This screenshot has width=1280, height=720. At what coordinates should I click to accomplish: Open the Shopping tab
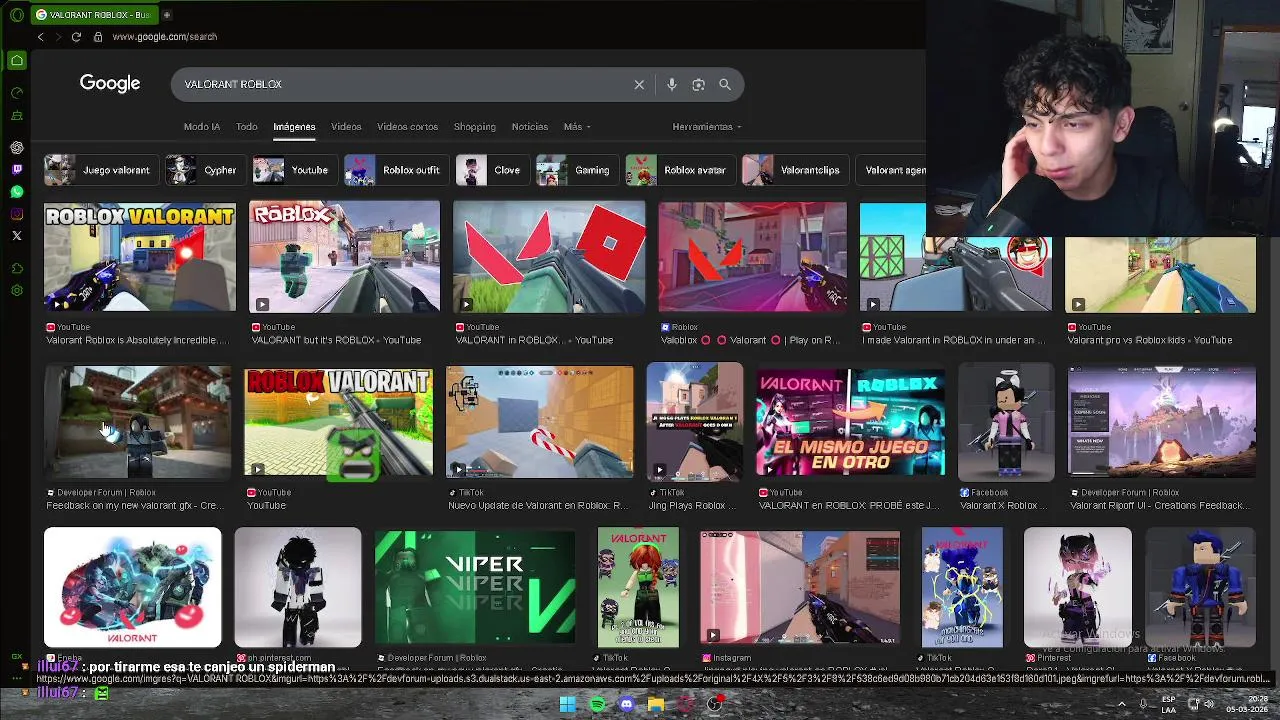tap(475, 127)
